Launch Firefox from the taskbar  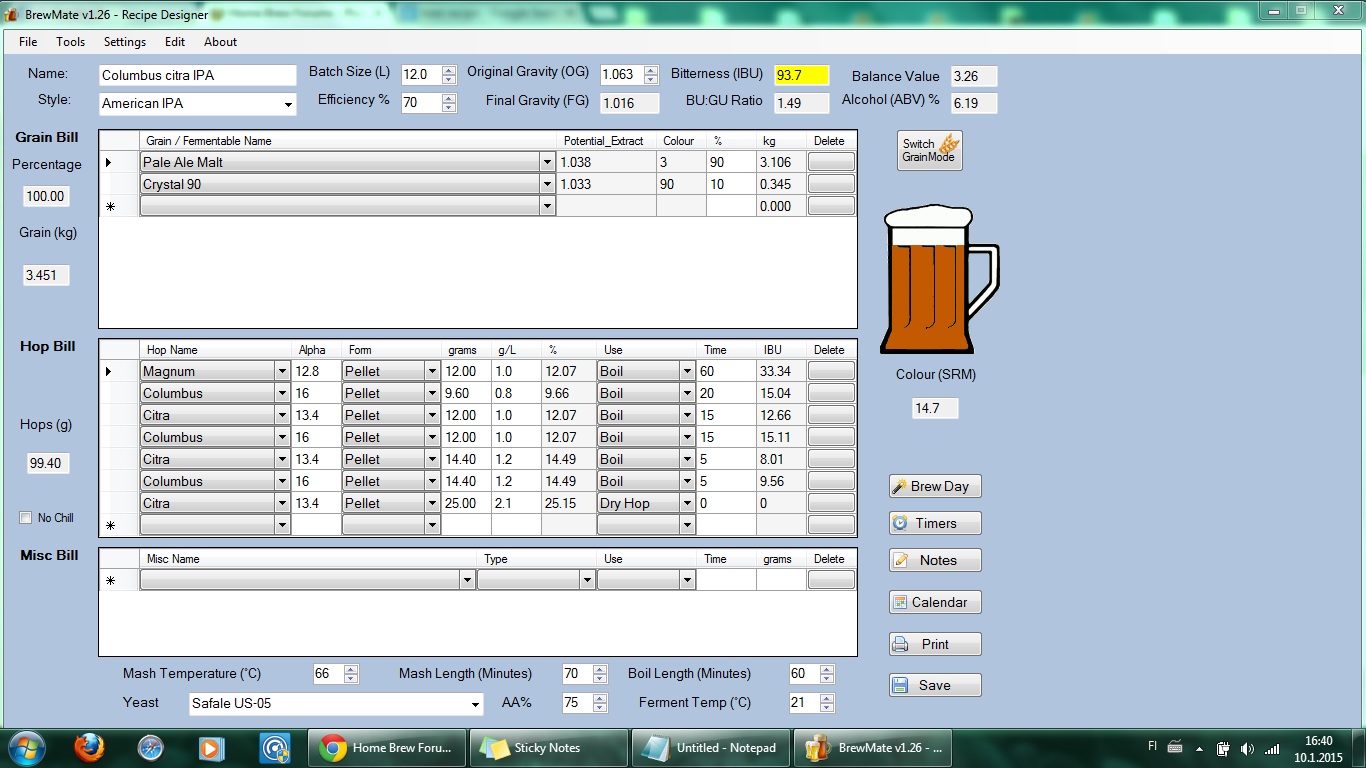89,747
